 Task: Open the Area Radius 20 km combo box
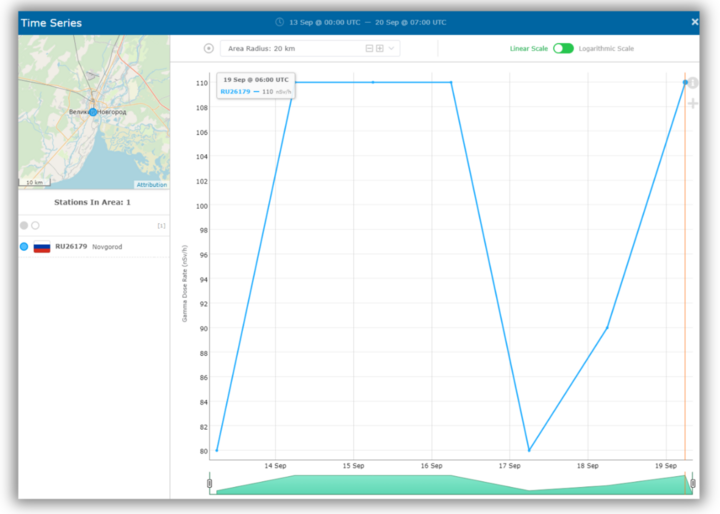290,48
